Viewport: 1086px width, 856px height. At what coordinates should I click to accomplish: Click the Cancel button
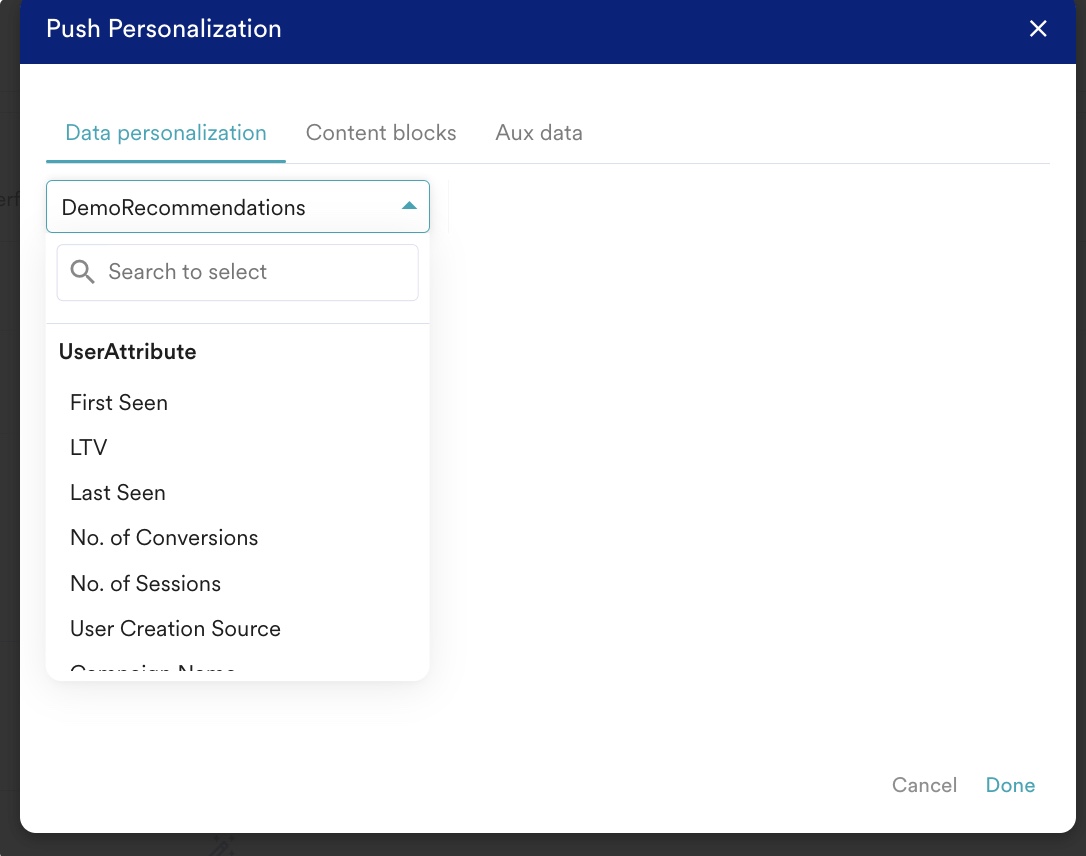(x=924, y=785)
